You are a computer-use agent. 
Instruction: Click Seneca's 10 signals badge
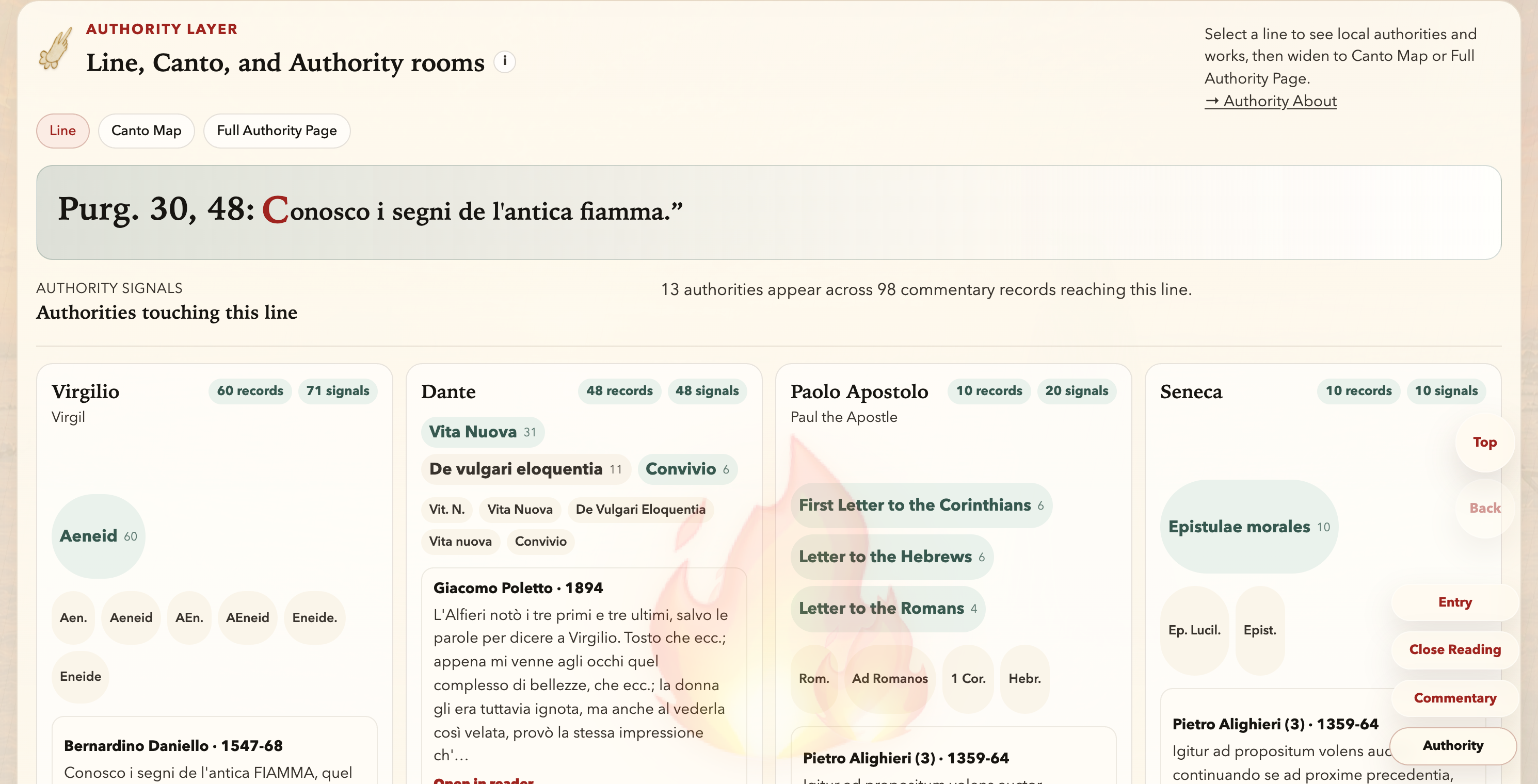[x=1446, y=391]
